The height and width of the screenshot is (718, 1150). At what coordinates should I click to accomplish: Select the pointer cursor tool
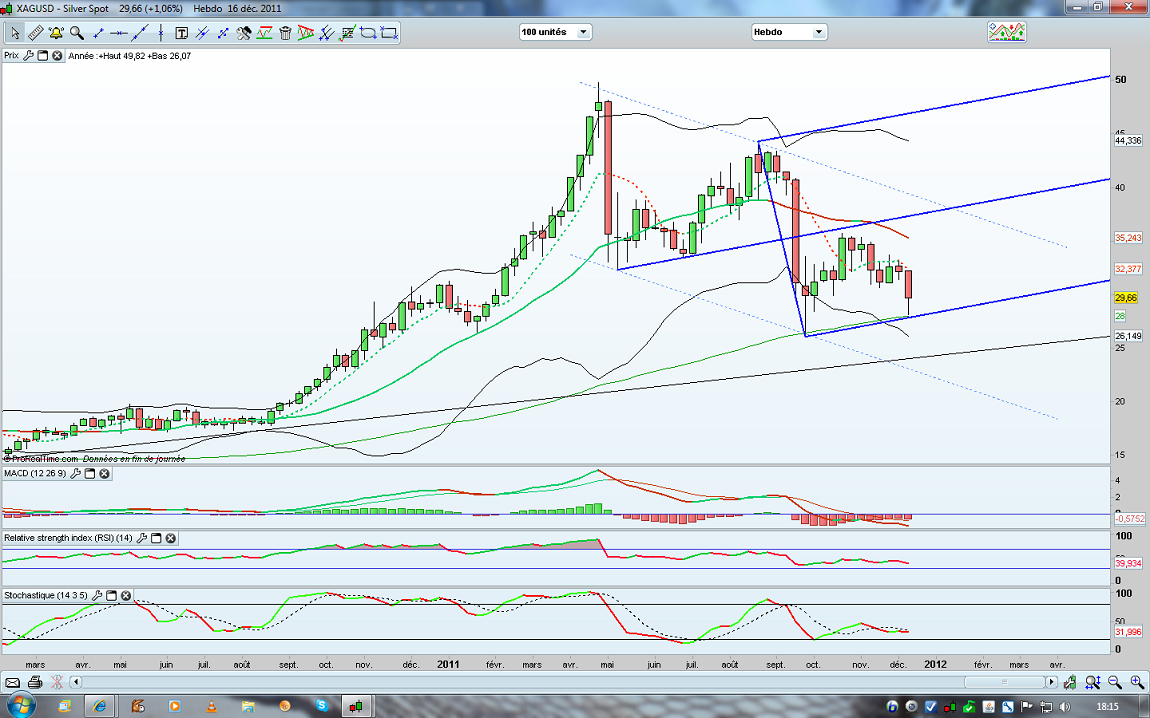15,33
